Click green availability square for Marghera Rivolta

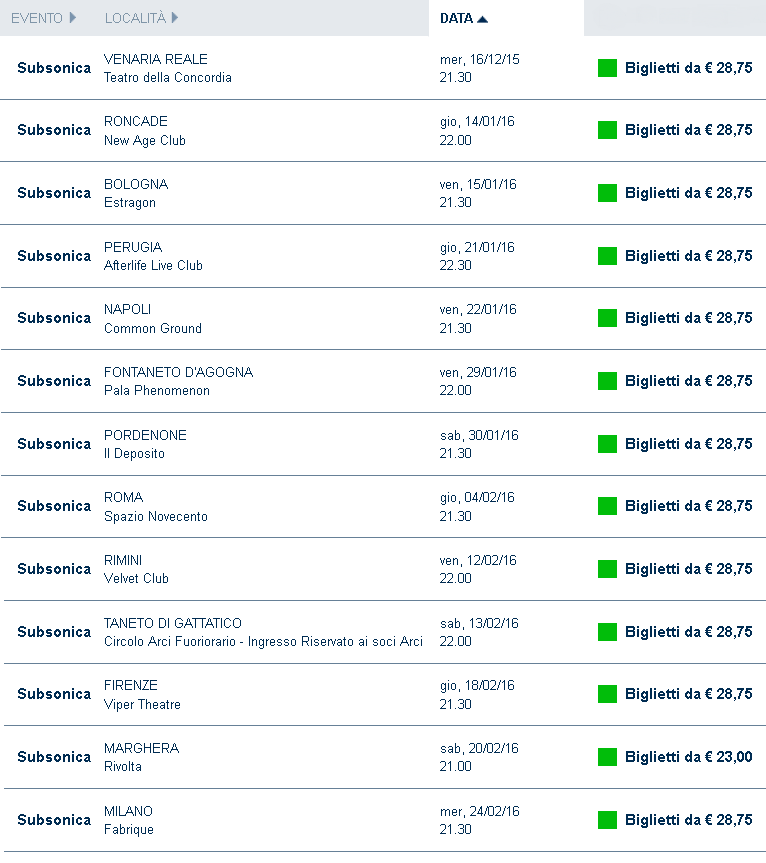click(607, 757)
